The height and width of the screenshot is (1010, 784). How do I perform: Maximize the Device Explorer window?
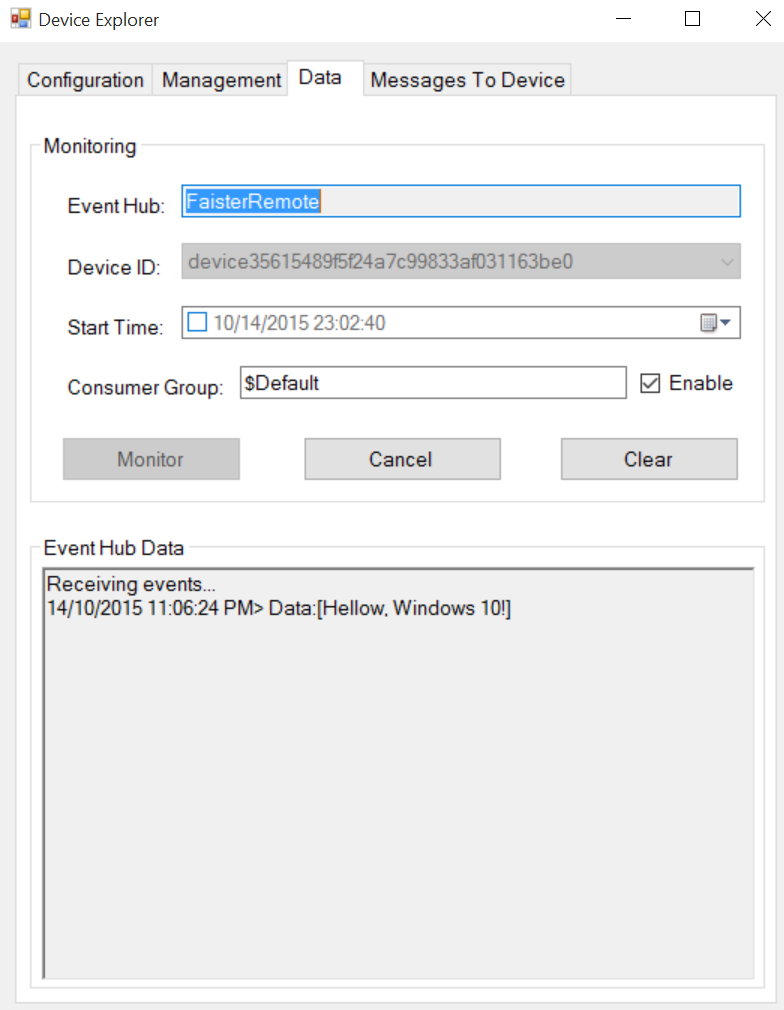coord(693,19)
